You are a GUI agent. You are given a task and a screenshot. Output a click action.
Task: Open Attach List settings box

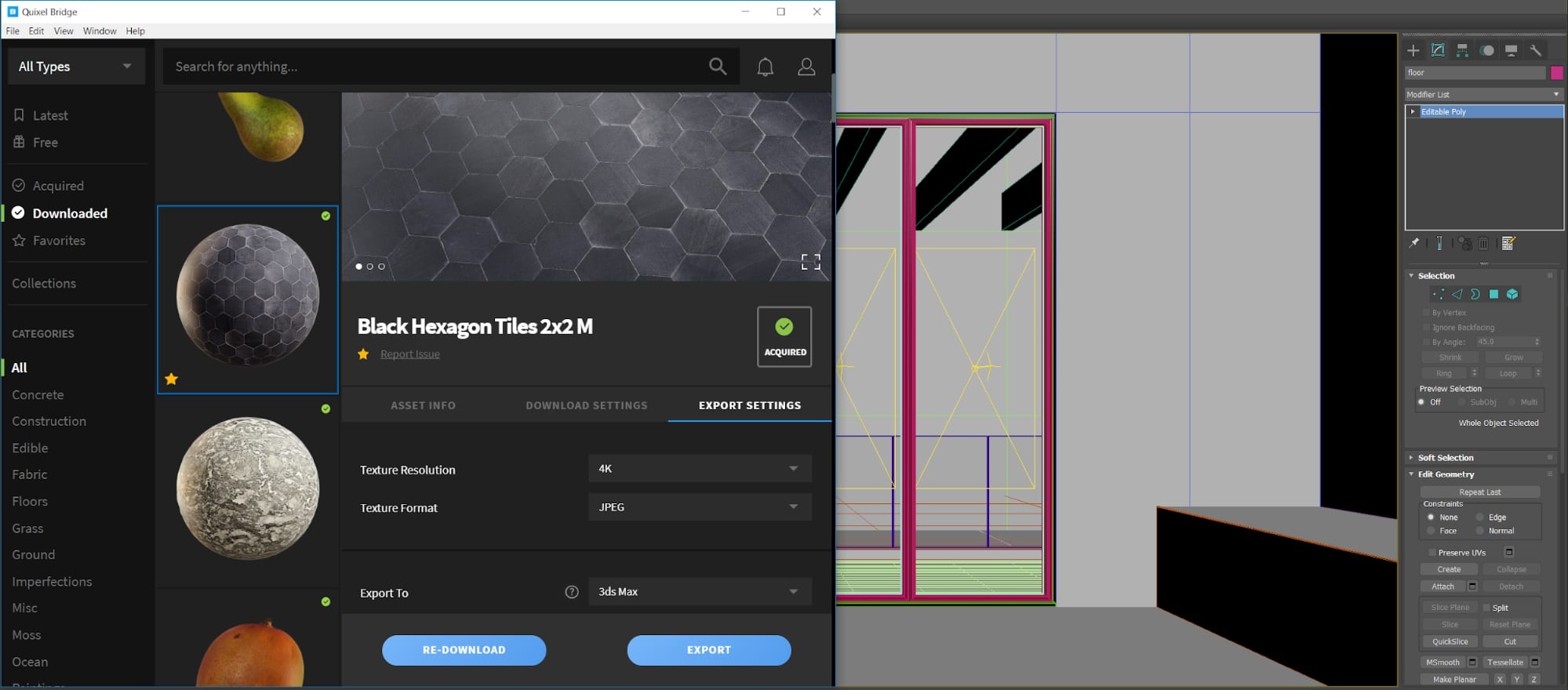(1472, 586)
